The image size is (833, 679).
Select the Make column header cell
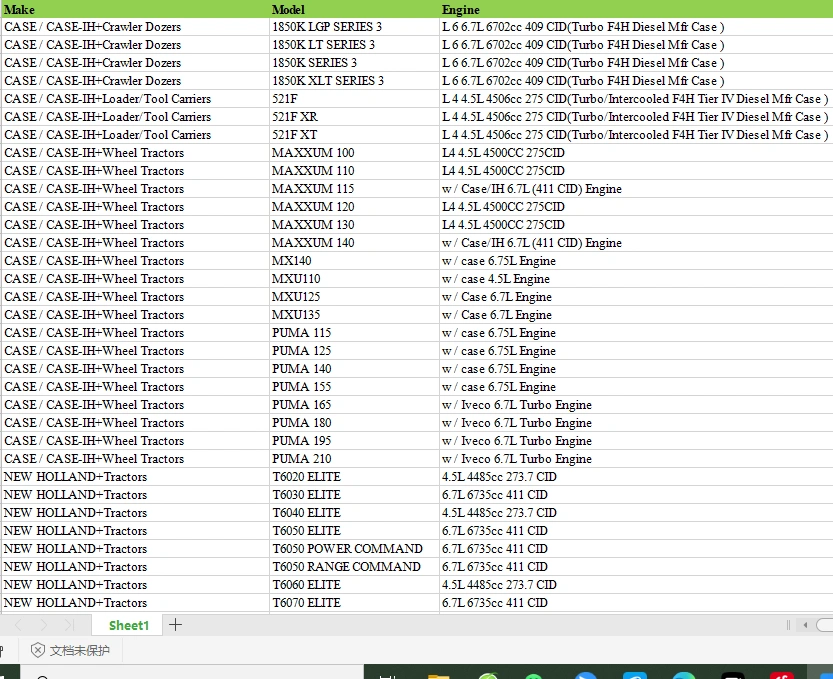(134, 9)
